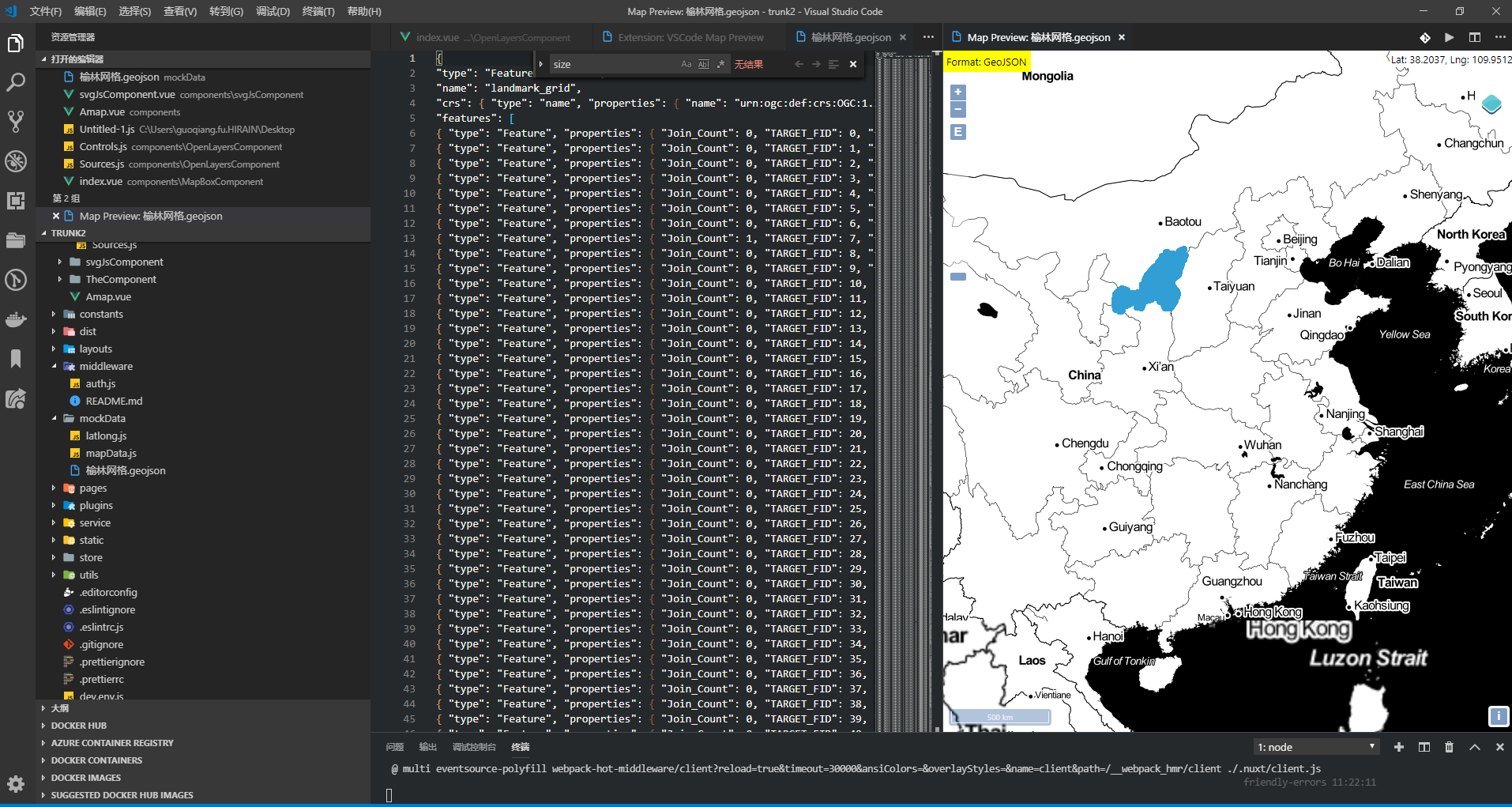Switch to index.vue editor tab
This screenshot has width=1512, height=807.
(492, 37)
